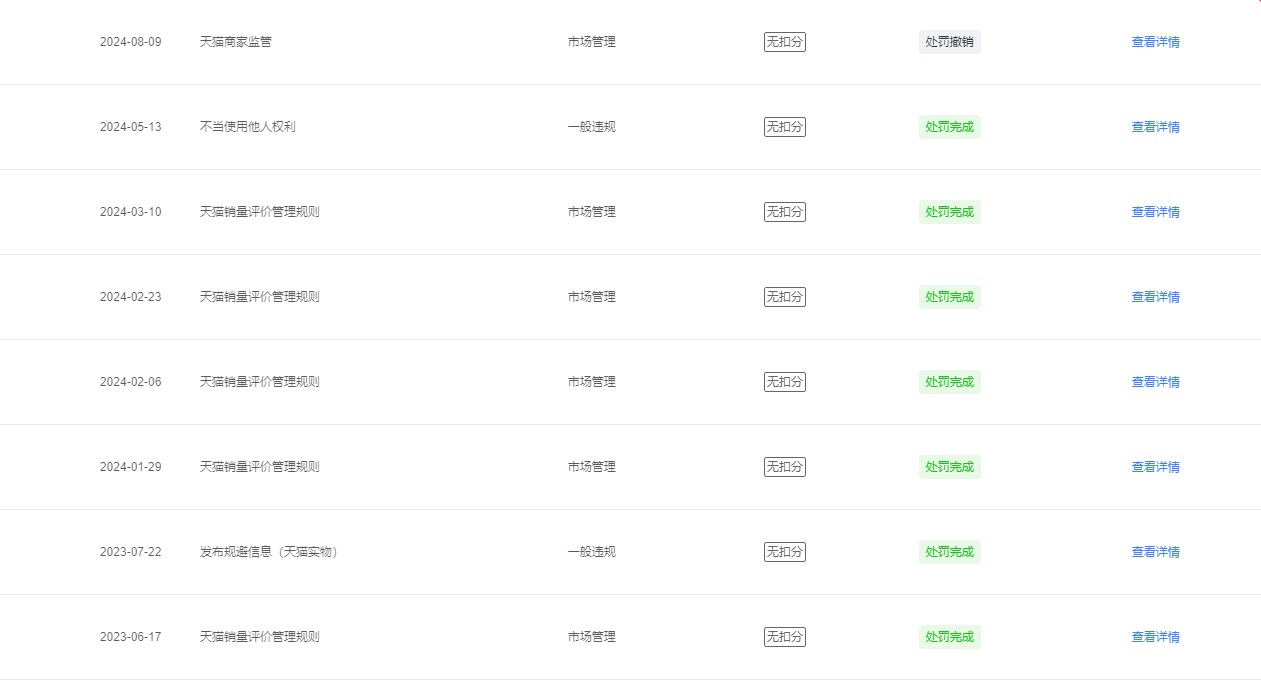Screen dimensions: 1261x683
Task: Click 市场管理 type in the 2024-08-09 row
Action: [x=591, y=42]
